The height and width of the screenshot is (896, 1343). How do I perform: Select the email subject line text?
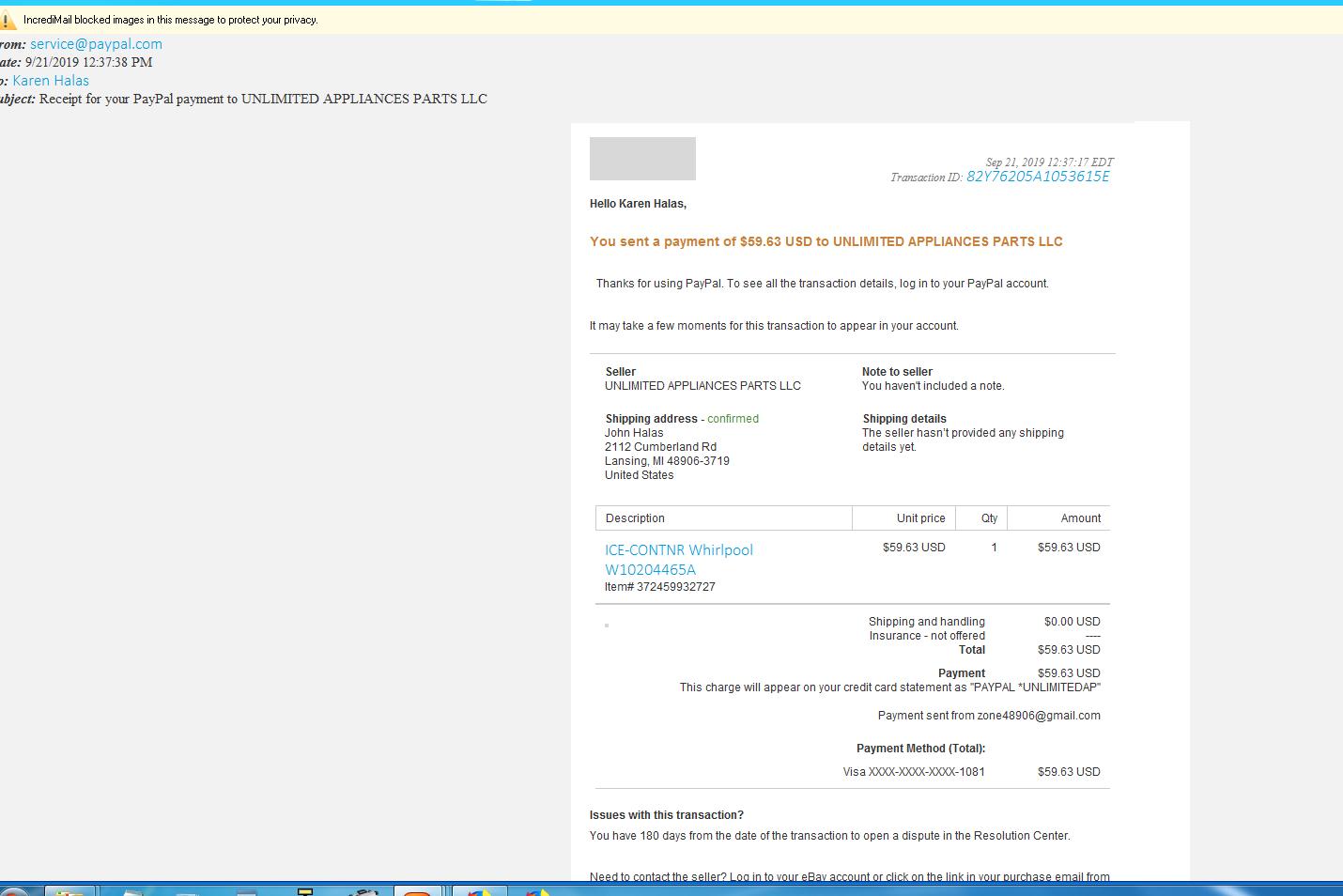(x=261, y=99)
